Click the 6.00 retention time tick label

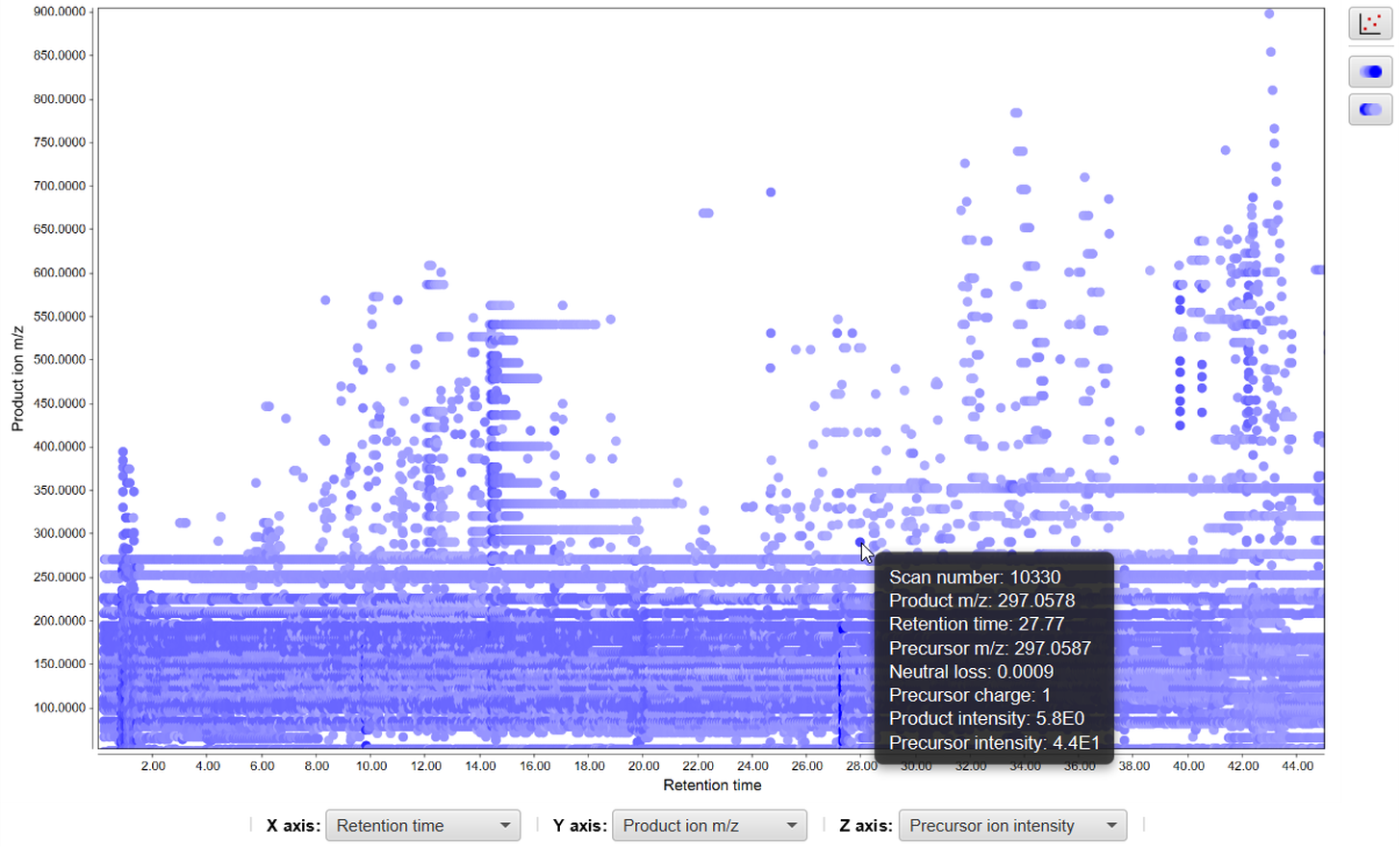pyautogui.click(x=262, y=766)
